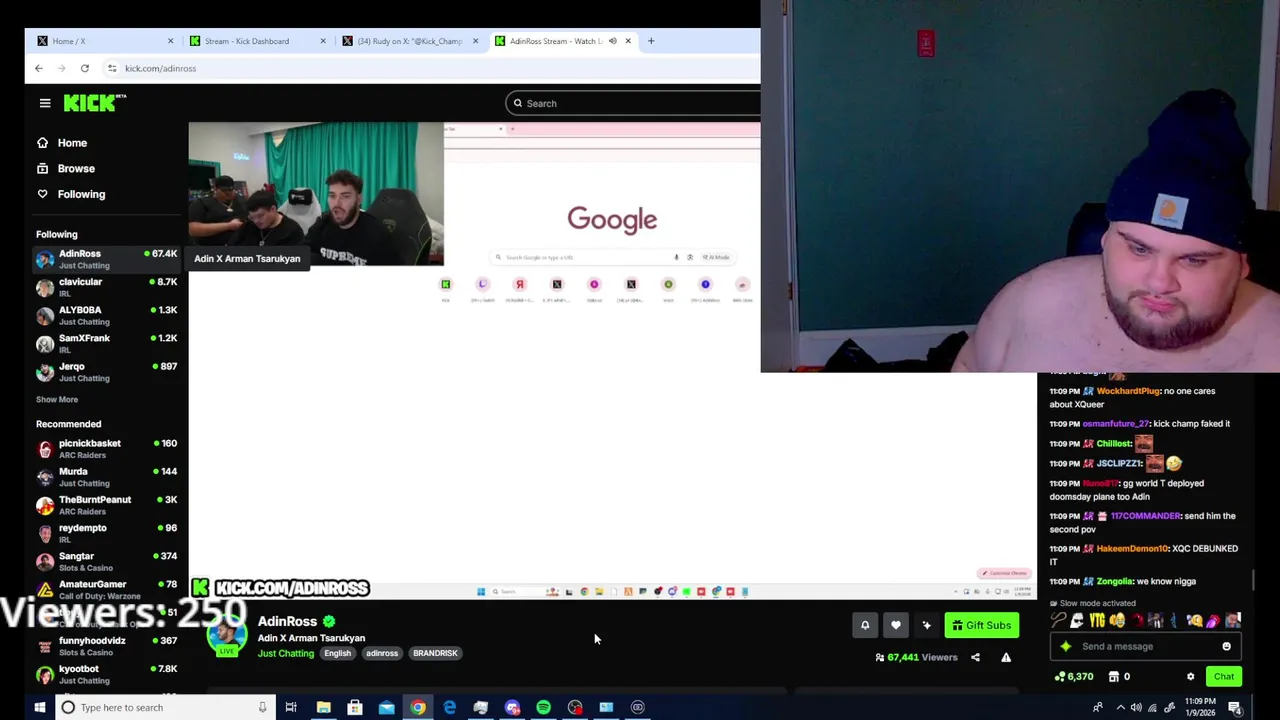
Task: Go back in the browser
Action: (39, 68)
